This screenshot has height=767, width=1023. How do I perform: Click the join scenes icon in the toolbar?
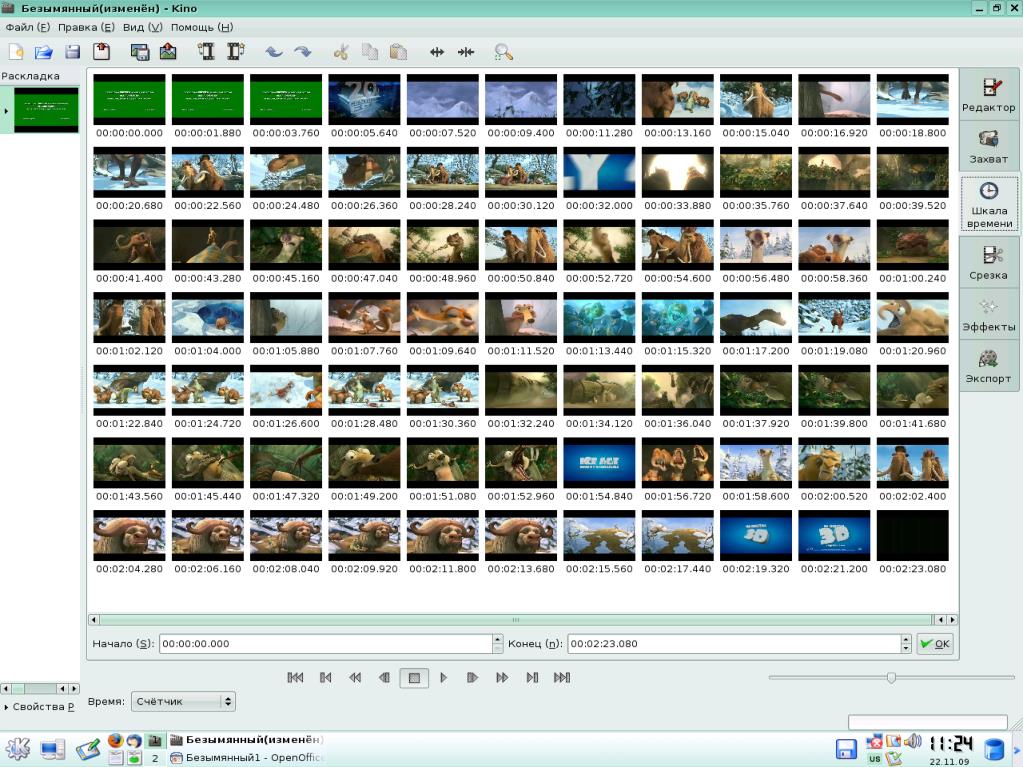[466, 52]
